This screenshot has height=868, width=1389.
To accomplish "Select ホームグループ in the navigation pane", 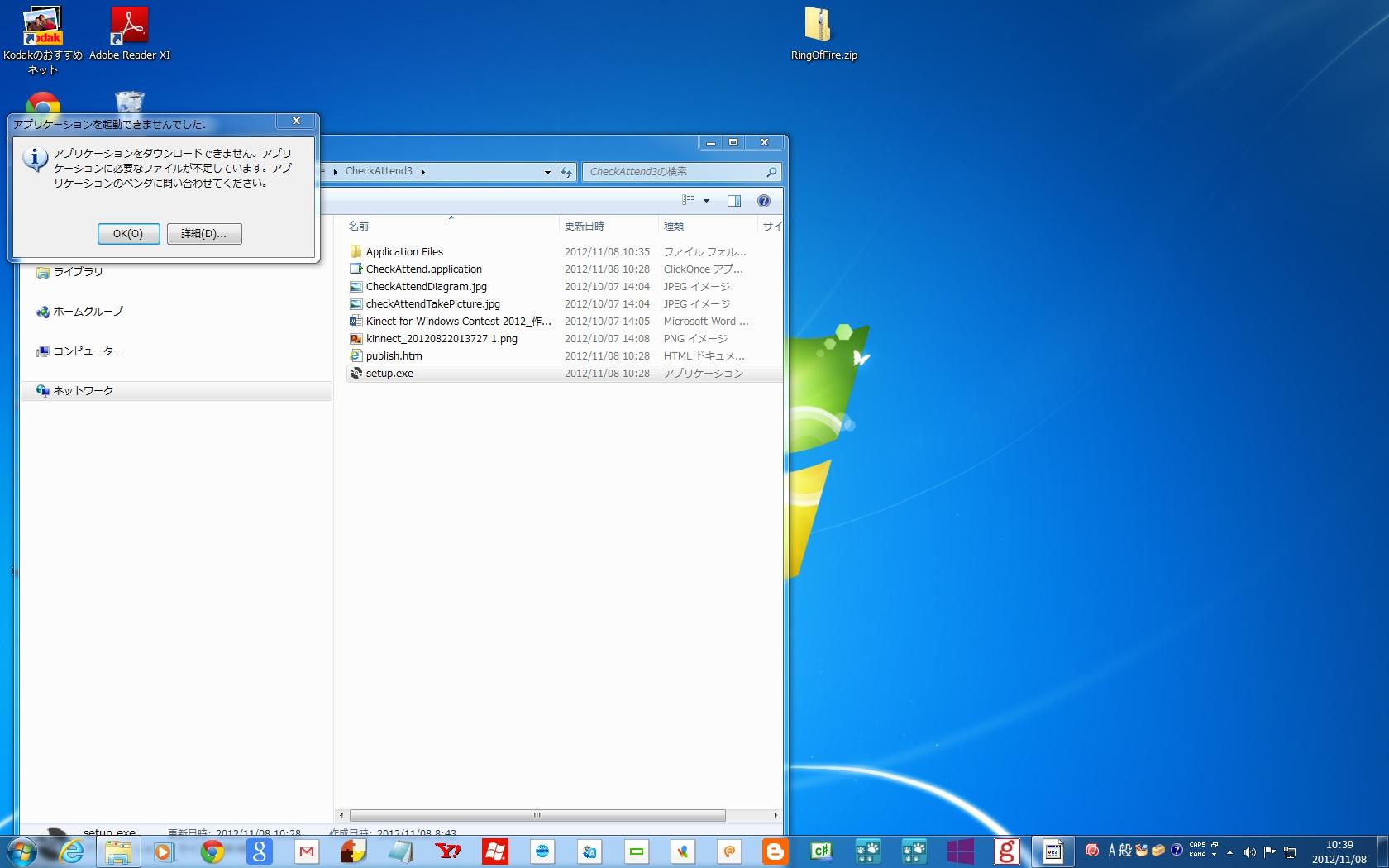I will pos(88,312).
